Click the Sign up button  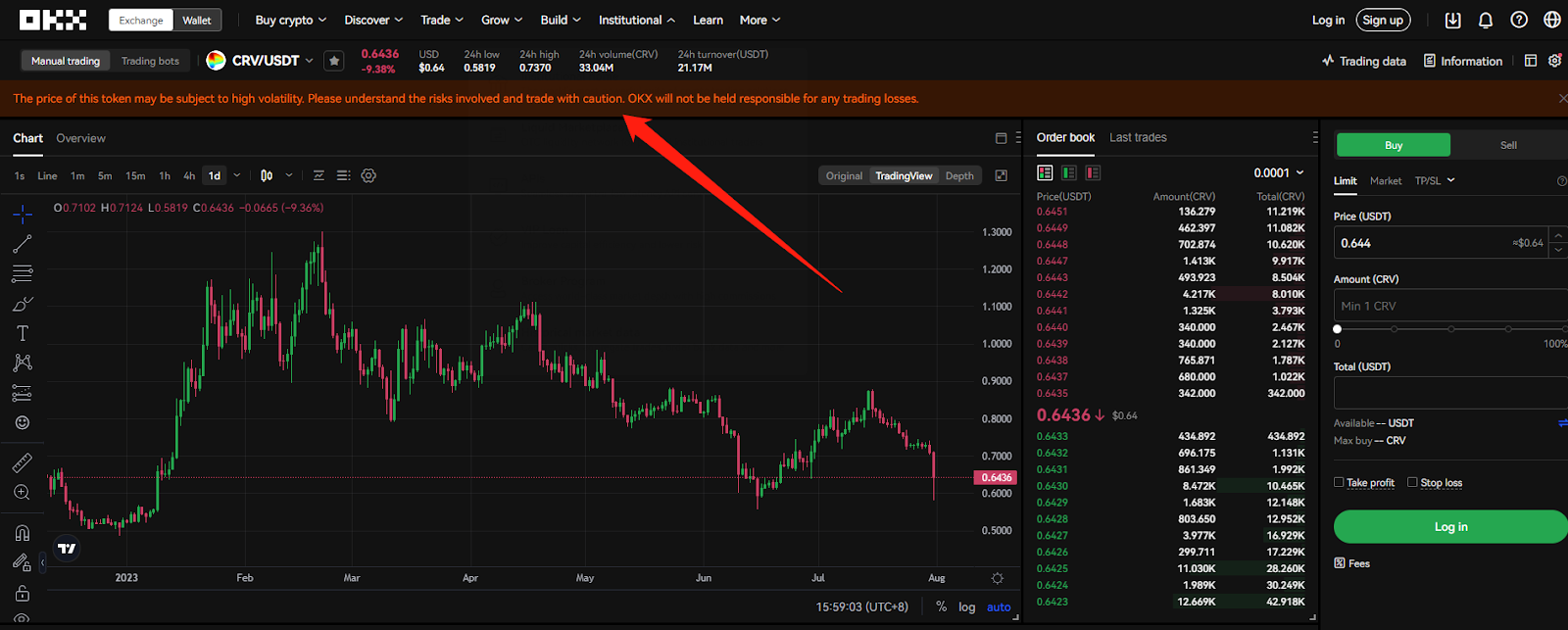[1383, 20]
